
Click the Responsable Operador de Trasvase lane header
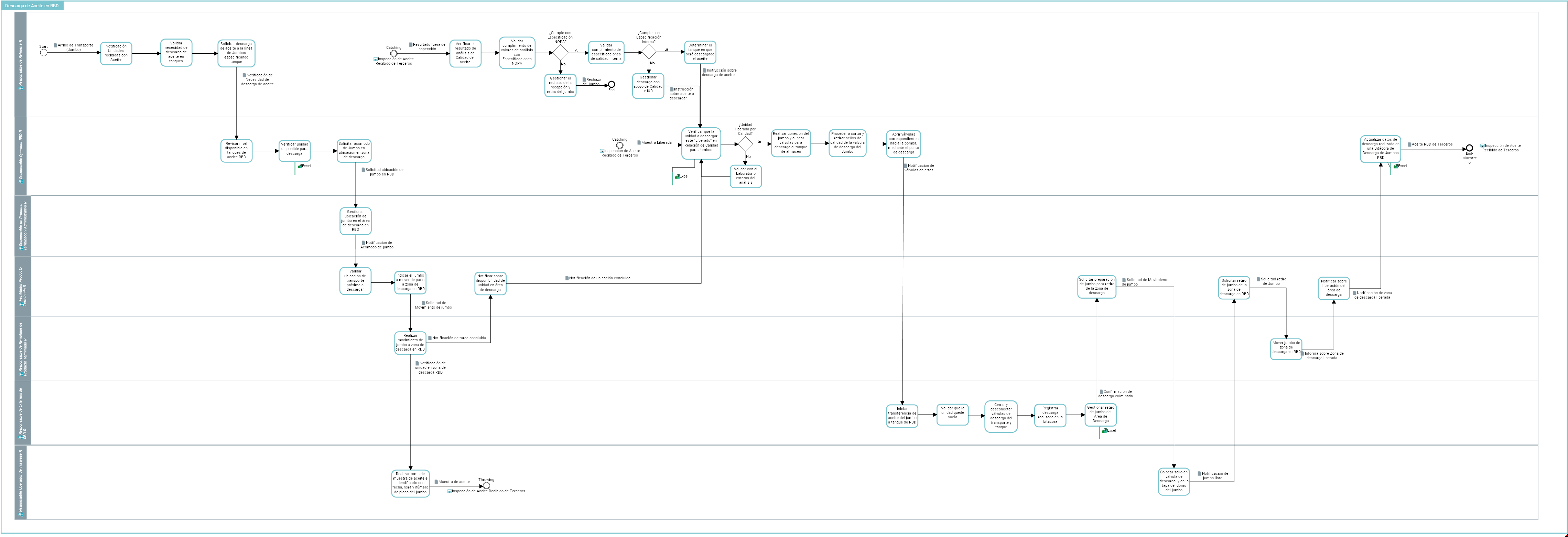click(21, 482)
